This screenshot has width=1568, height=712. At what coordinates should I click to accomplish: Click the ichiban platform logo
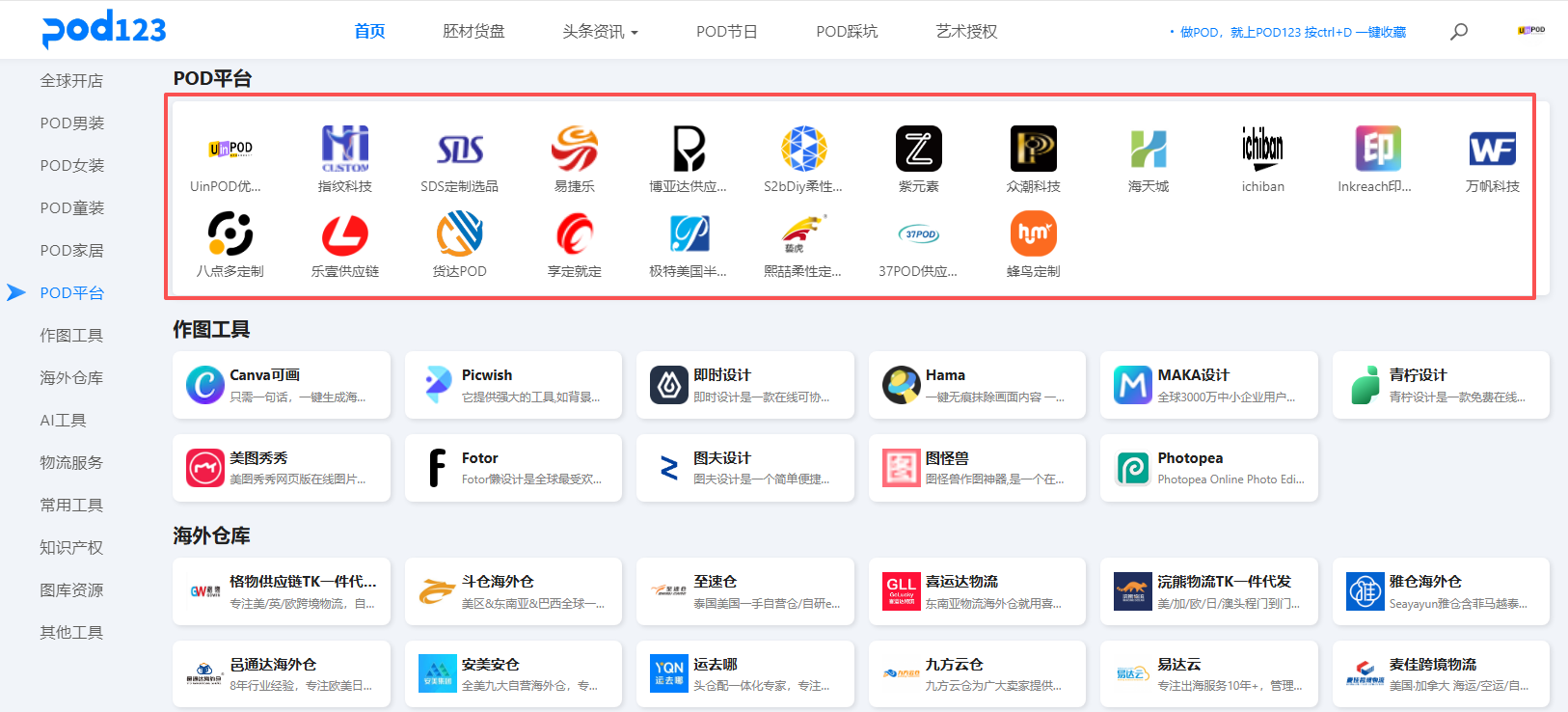pyautogui.click(x=1262, y=150)
